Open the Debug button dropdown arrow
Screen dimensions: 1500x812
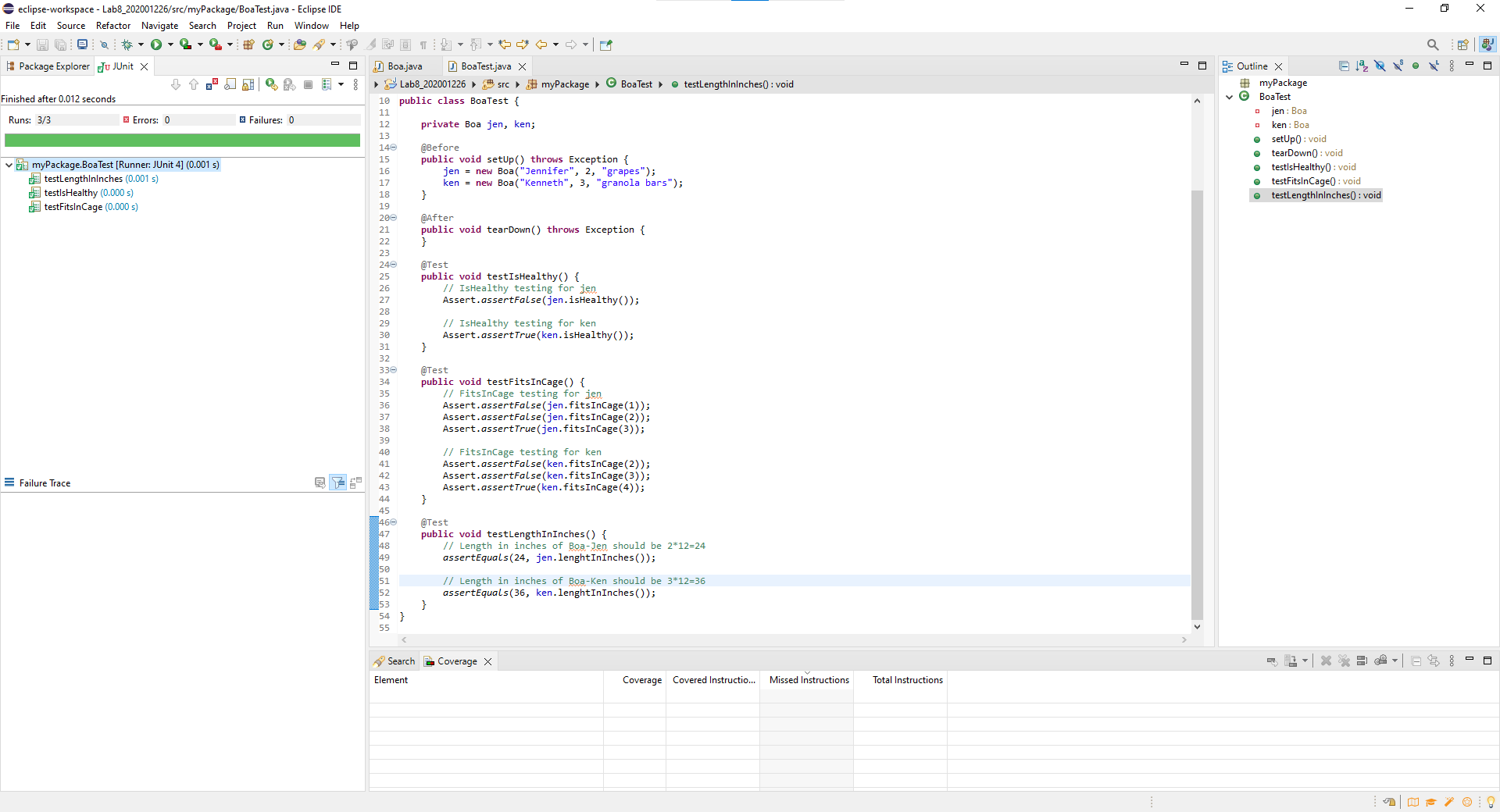[x=141, y=45]
